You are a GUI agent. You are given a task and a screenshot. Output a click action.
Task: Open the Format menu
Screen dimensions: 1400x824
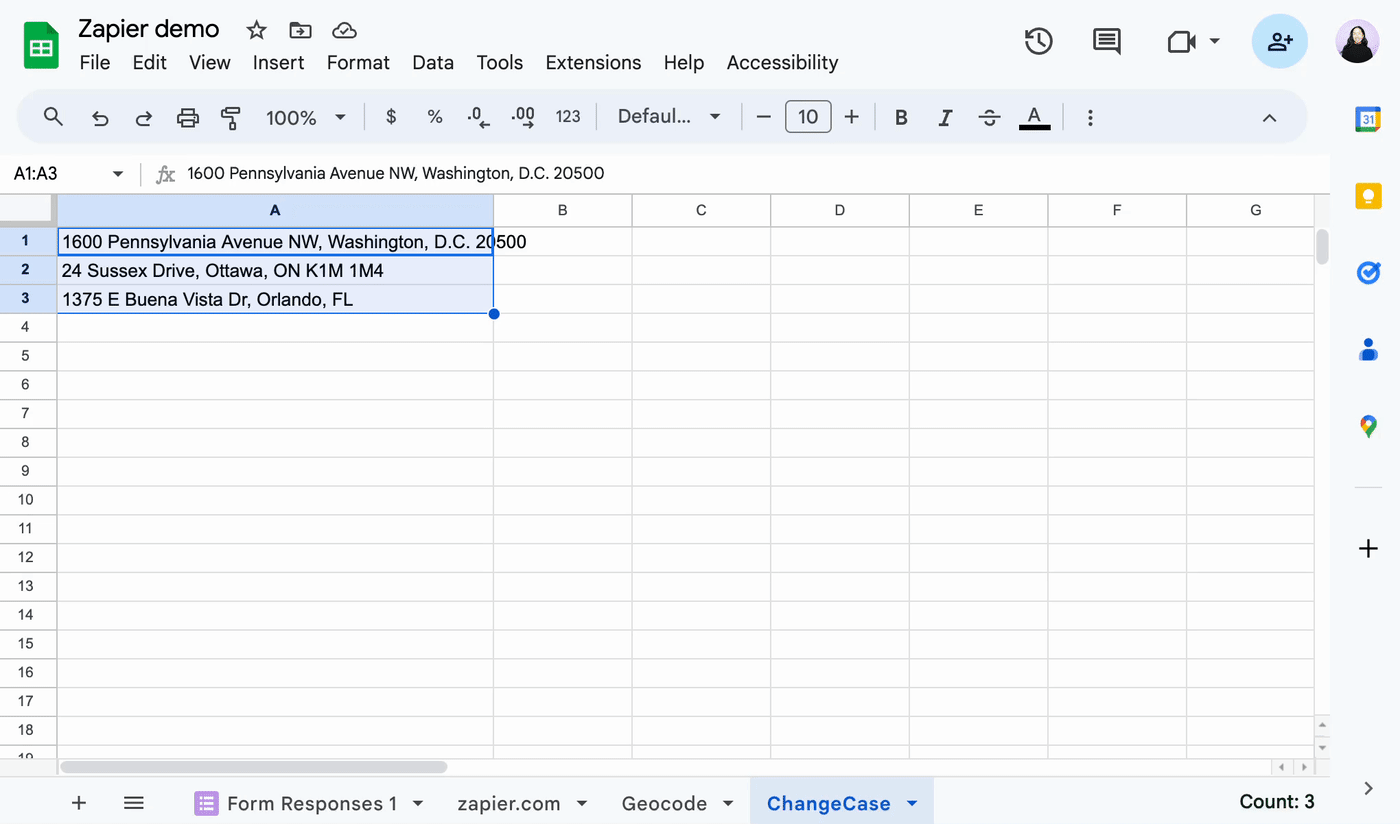(x=358, y=63)
